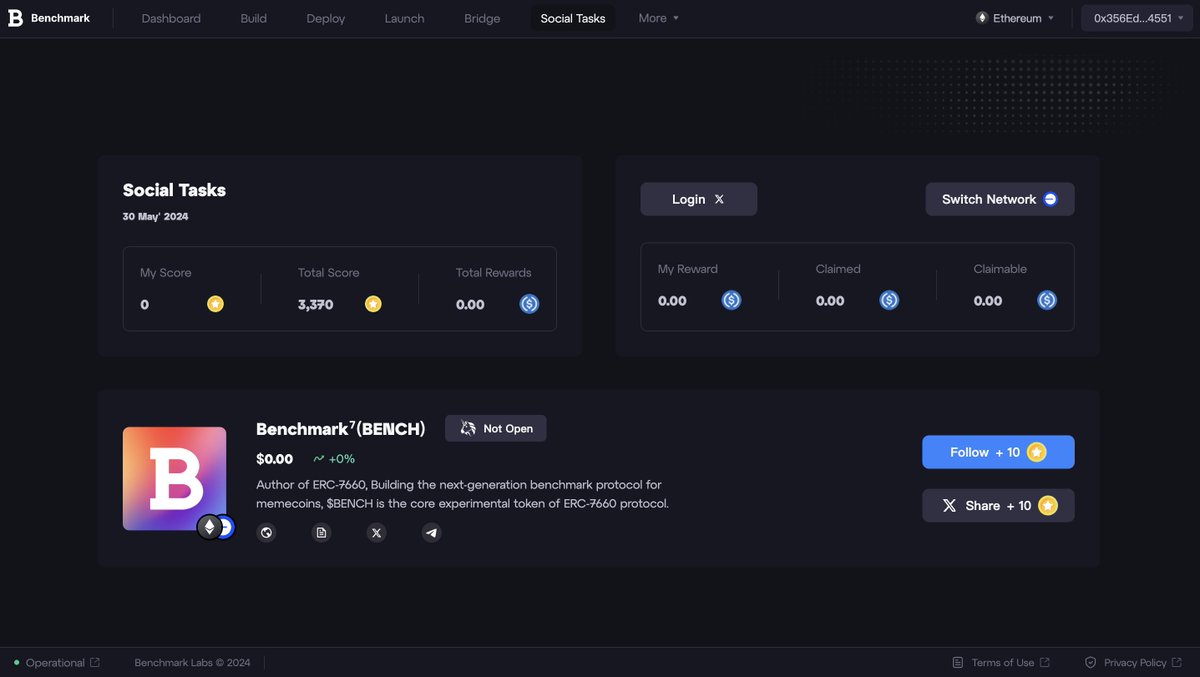Switch to the Deploy tab
Screen dimensions: 1200x677
pyautogui.click(x=326, y=18)
